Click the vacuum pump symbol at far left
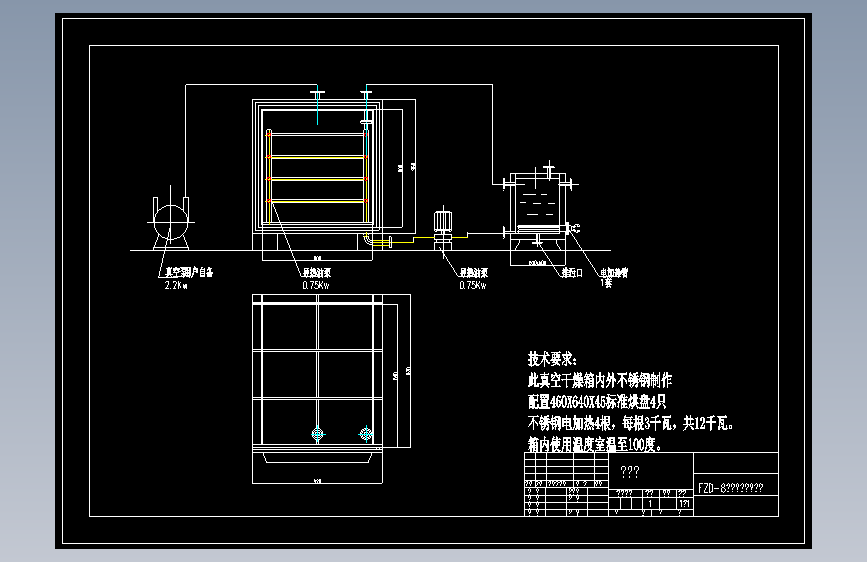The height and width of the screenshot is (562, 867). pos(171,220)
